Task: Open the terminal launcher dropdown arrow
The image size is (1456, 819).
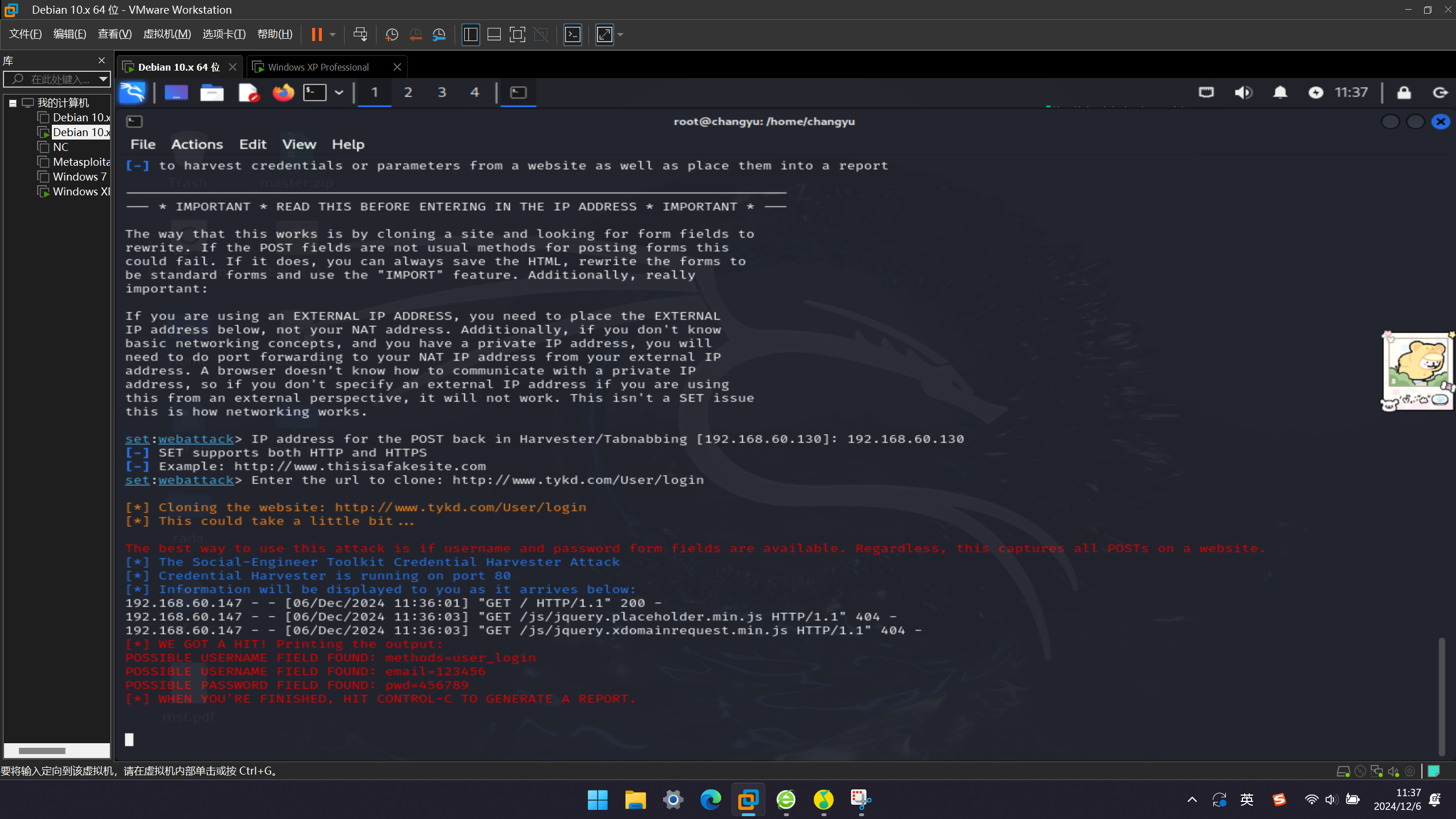Action: 339,92
